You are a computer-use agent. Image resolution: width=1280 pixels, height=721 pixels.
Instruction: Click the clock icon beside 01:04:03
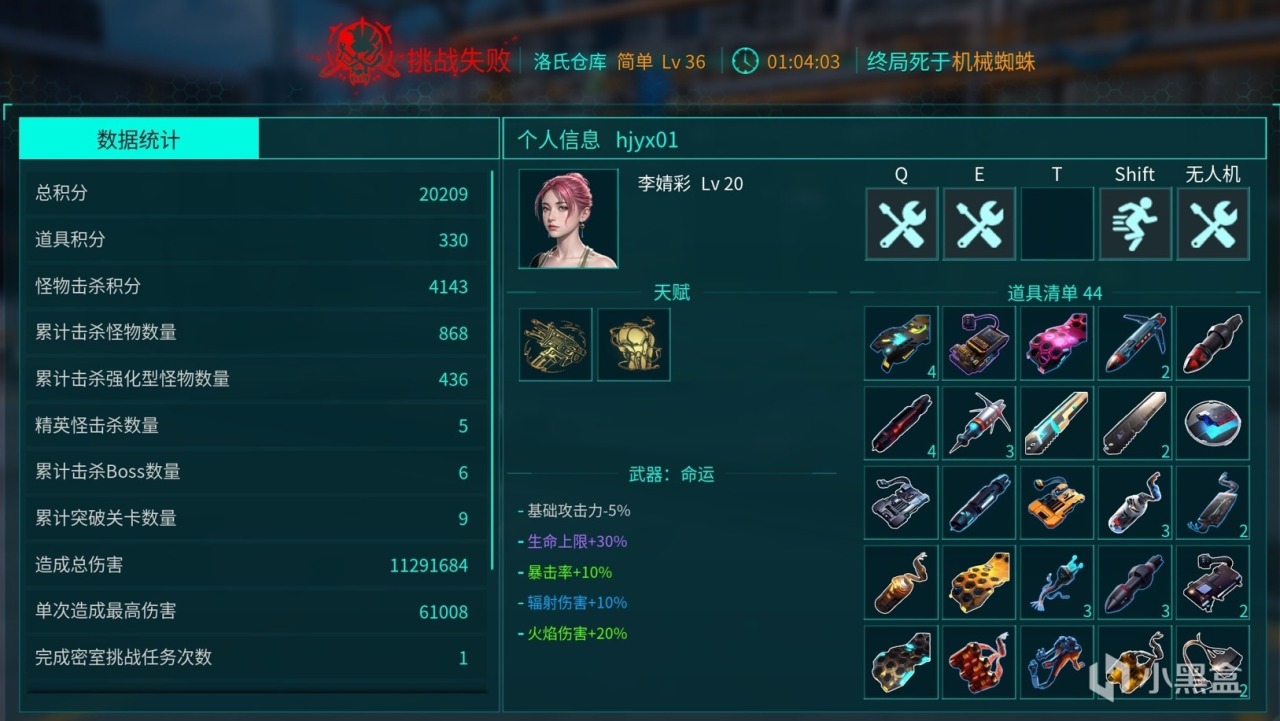click(x=745, y=61)
